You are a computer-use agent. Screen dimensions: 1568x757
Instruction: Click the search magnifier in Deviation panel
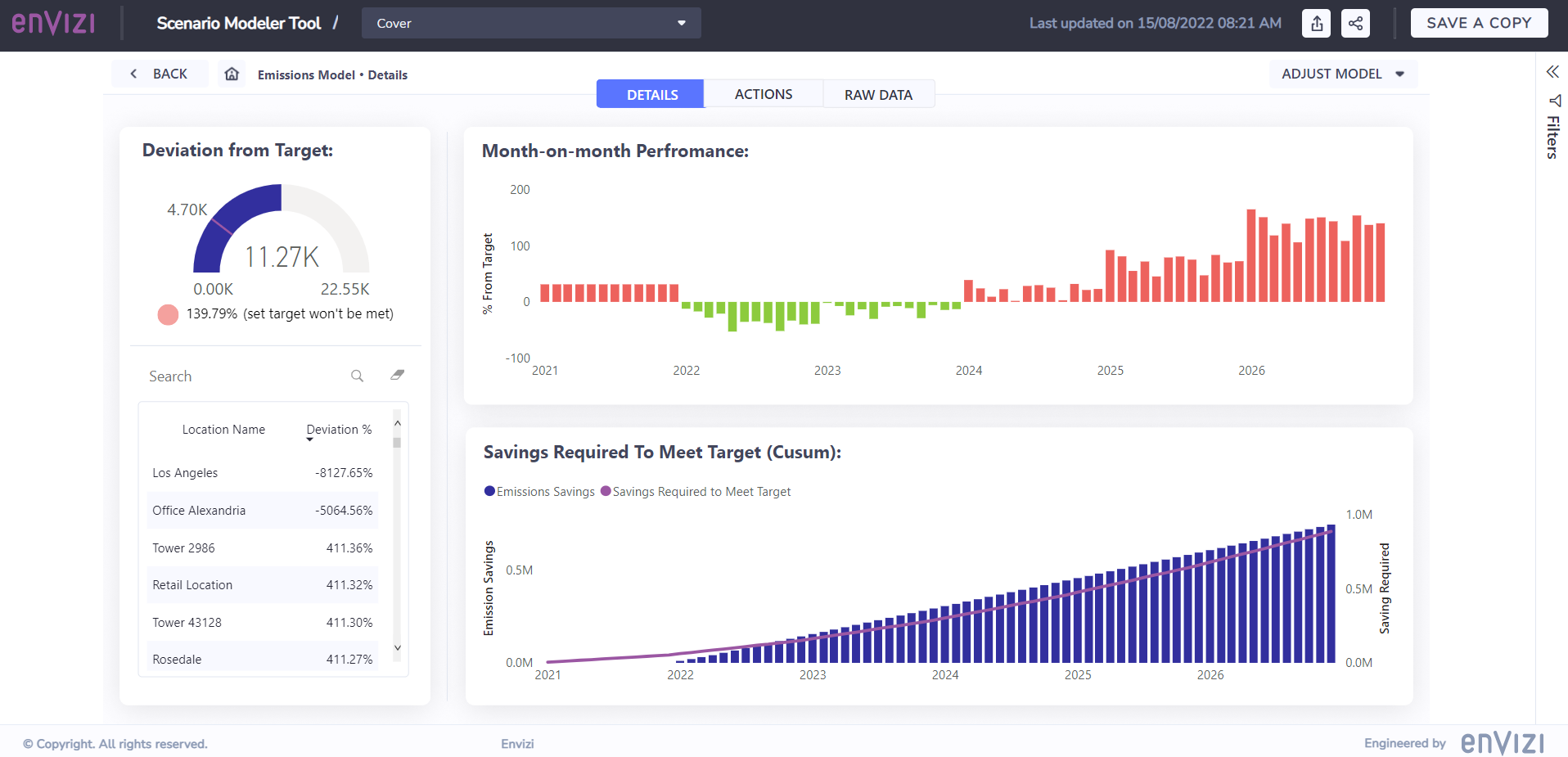point(357,376)
